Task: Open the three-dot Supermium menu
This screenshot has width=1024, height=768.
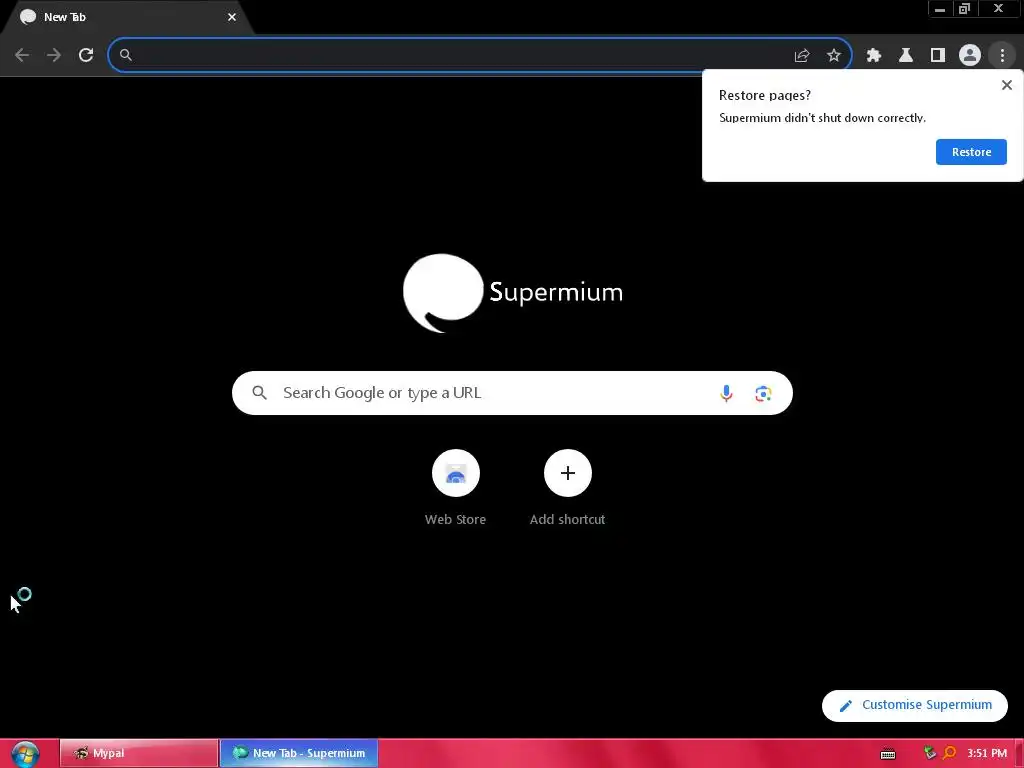Action: pos(1002,56)
